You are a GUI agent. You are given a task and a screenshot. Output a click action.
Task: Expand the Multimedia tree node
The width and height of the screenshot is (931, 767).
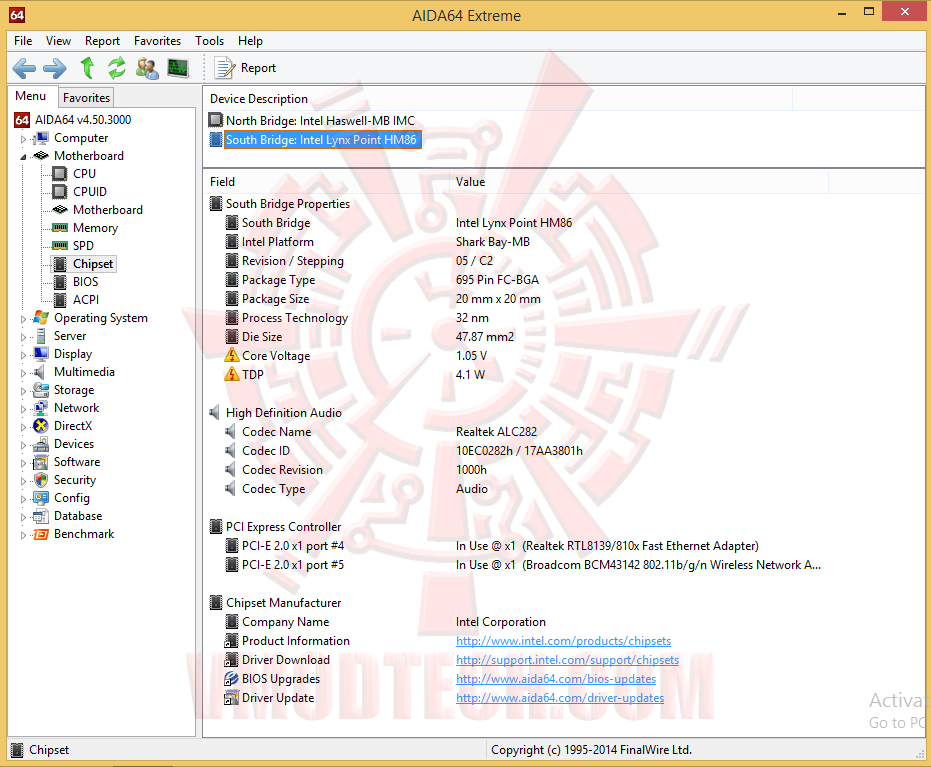[x=23, y=373]
